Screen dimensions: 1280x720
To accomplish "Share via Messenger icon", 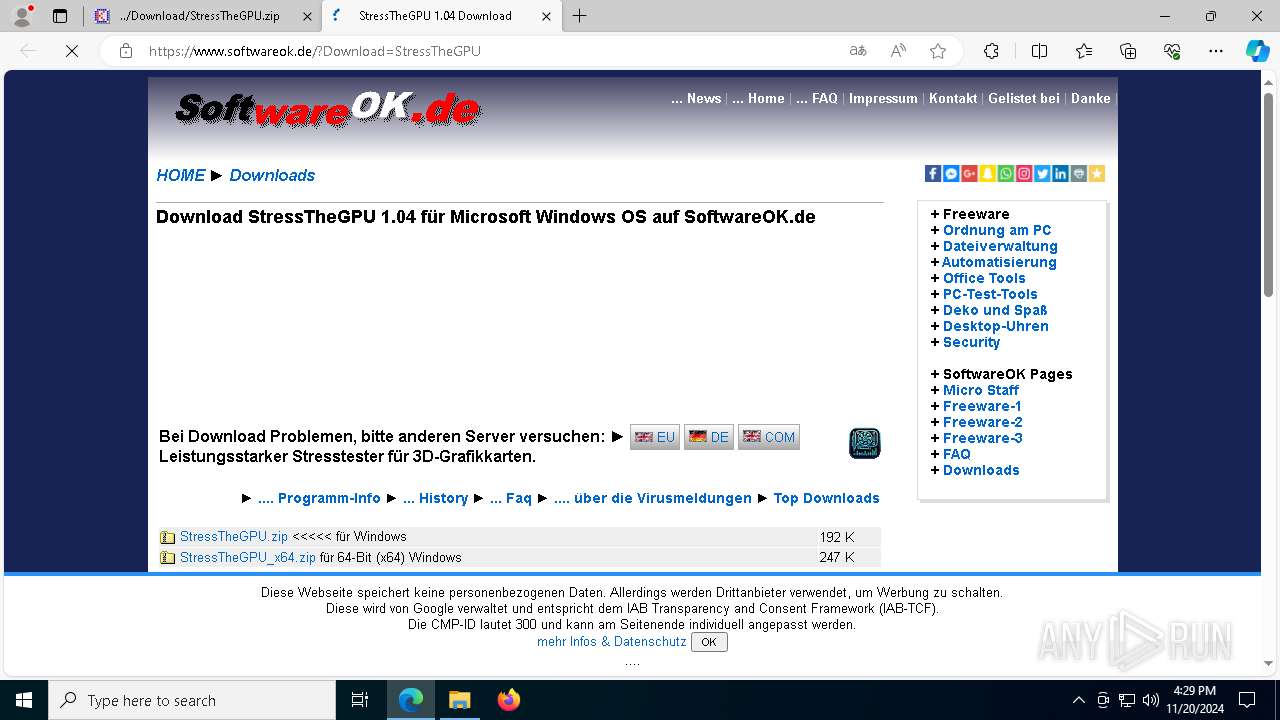I will (x=951, y=174).
